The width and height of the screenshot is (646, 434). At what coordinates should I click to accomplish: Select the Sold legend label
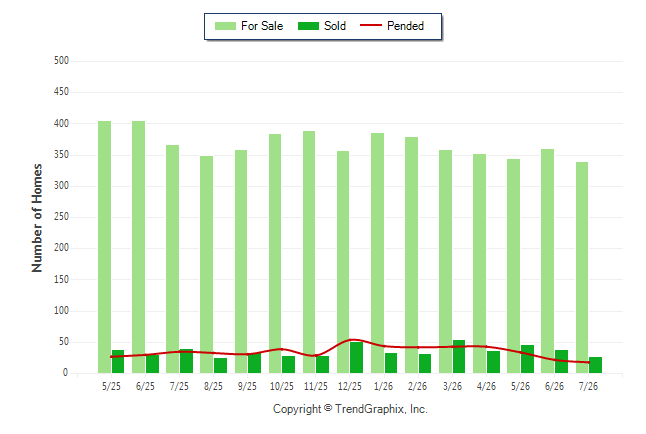coord(335,26)
